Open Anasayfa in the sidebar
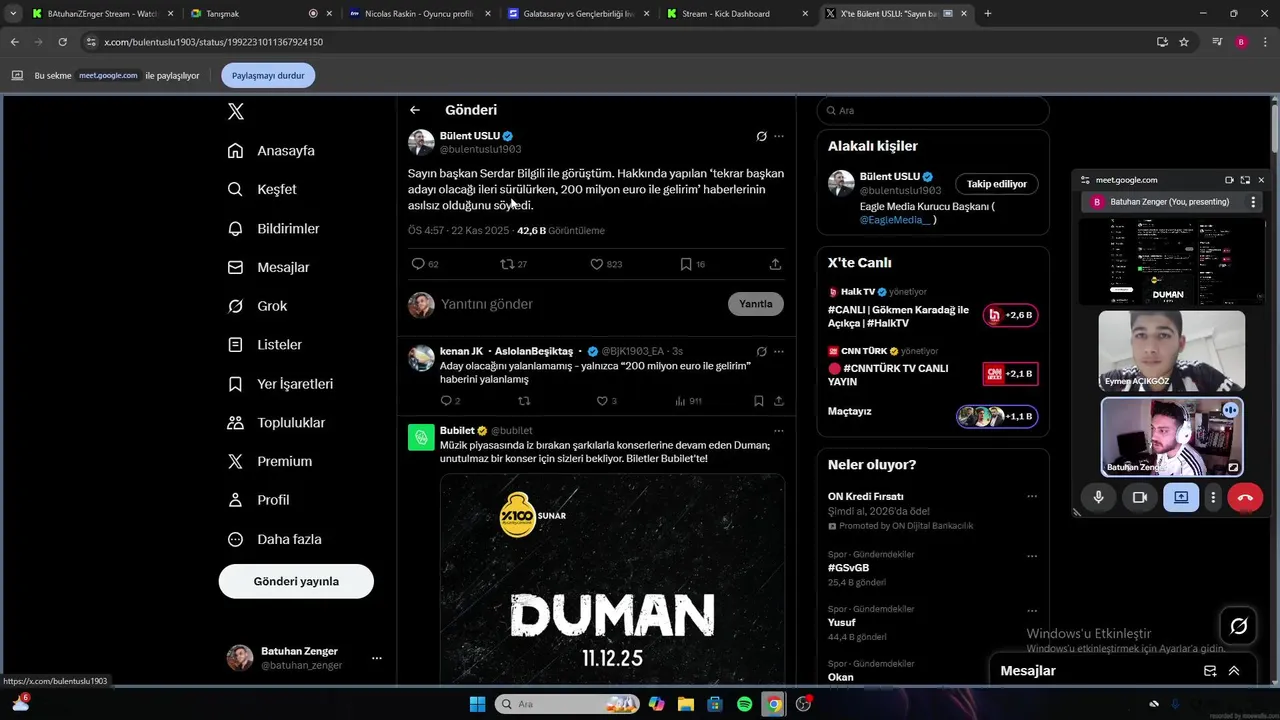 coord(271,151)
